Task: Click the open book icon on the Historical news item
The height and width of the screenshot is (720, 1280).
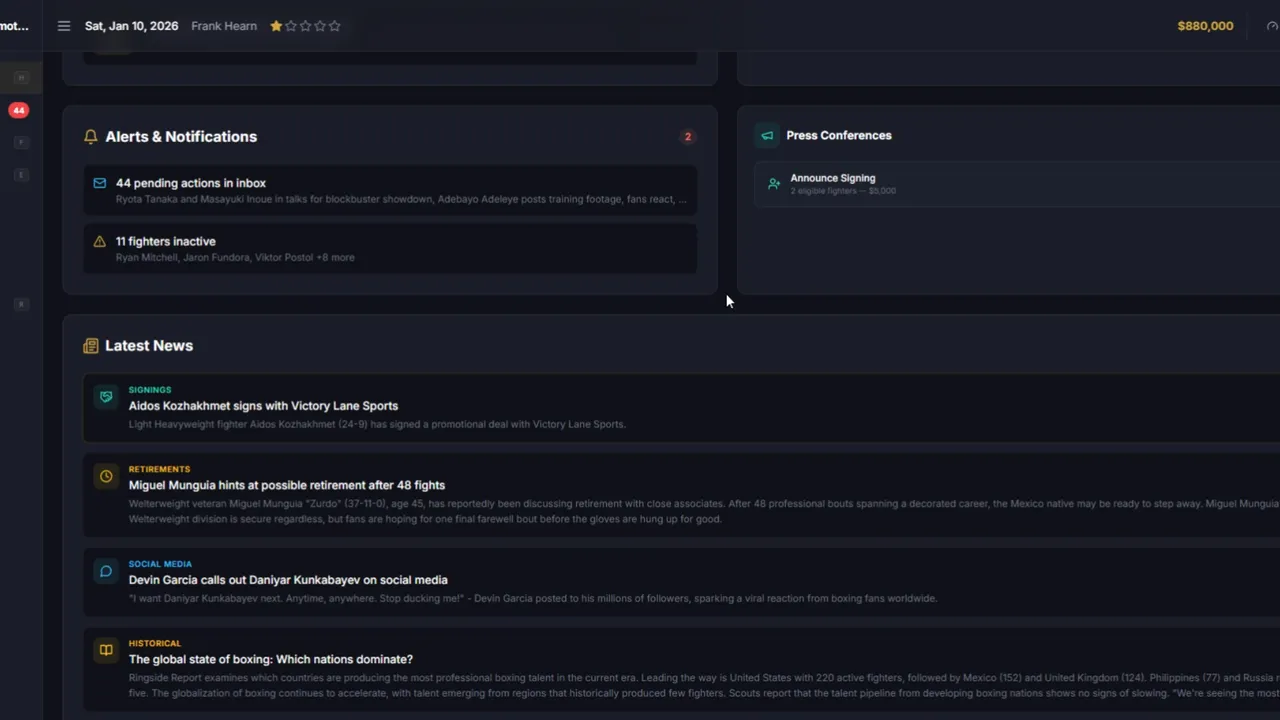Action: 106,650
